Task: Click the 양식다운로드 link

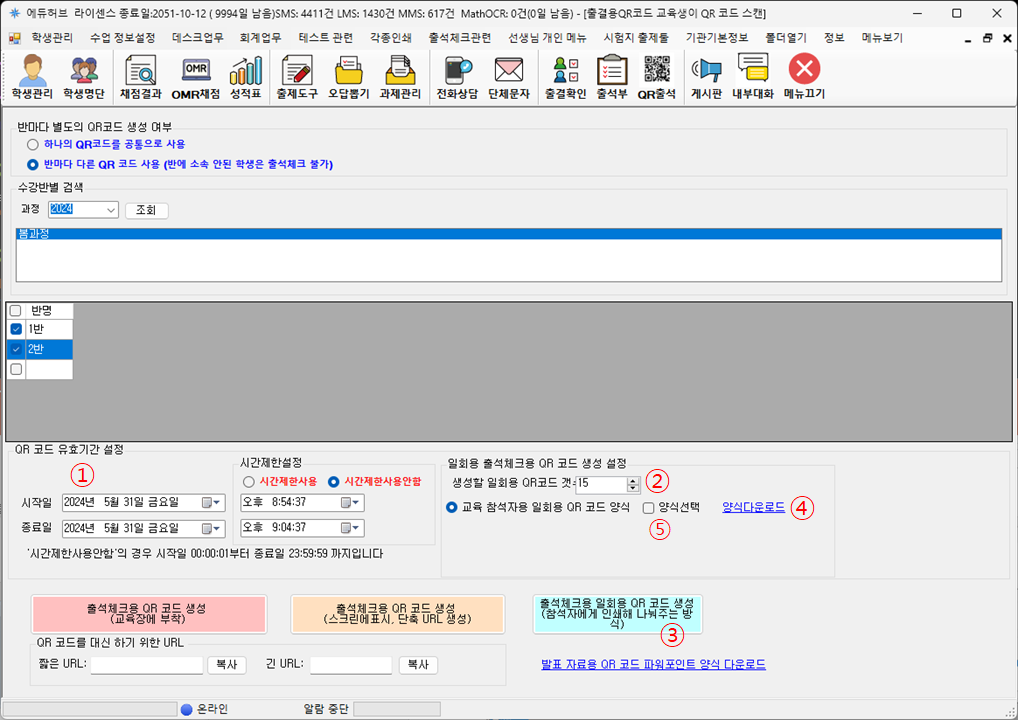Action: 753,508
